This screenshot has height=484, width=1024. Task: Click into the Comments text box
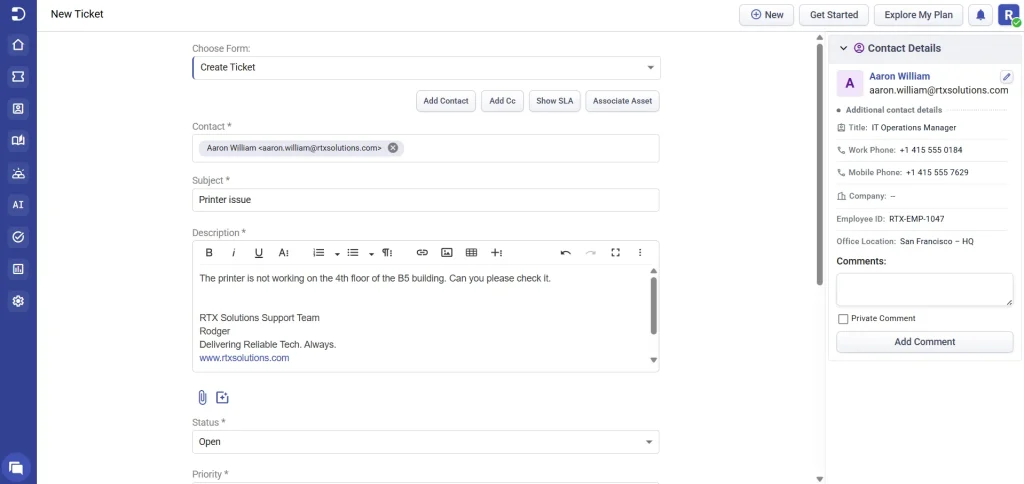(x=925, y=289)
